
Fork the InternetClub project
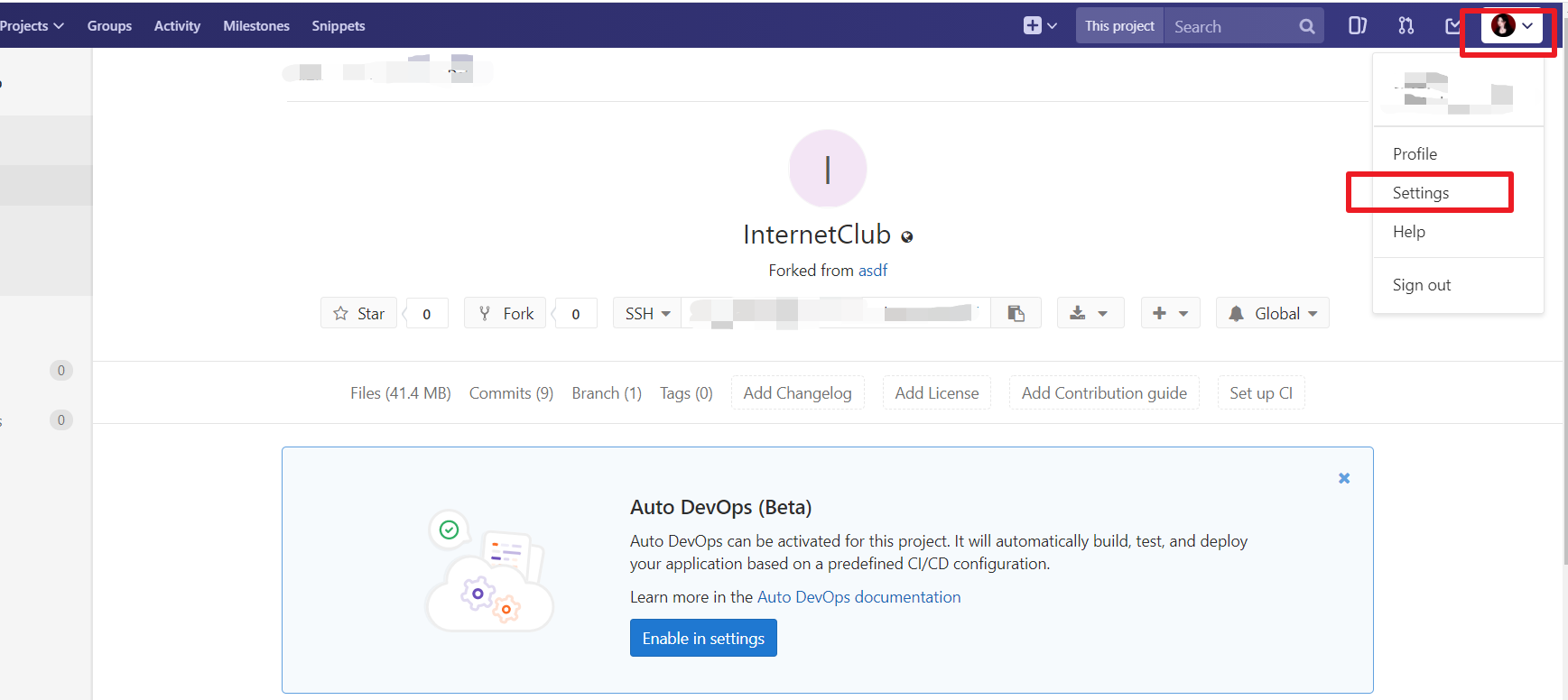click(505, 313)
